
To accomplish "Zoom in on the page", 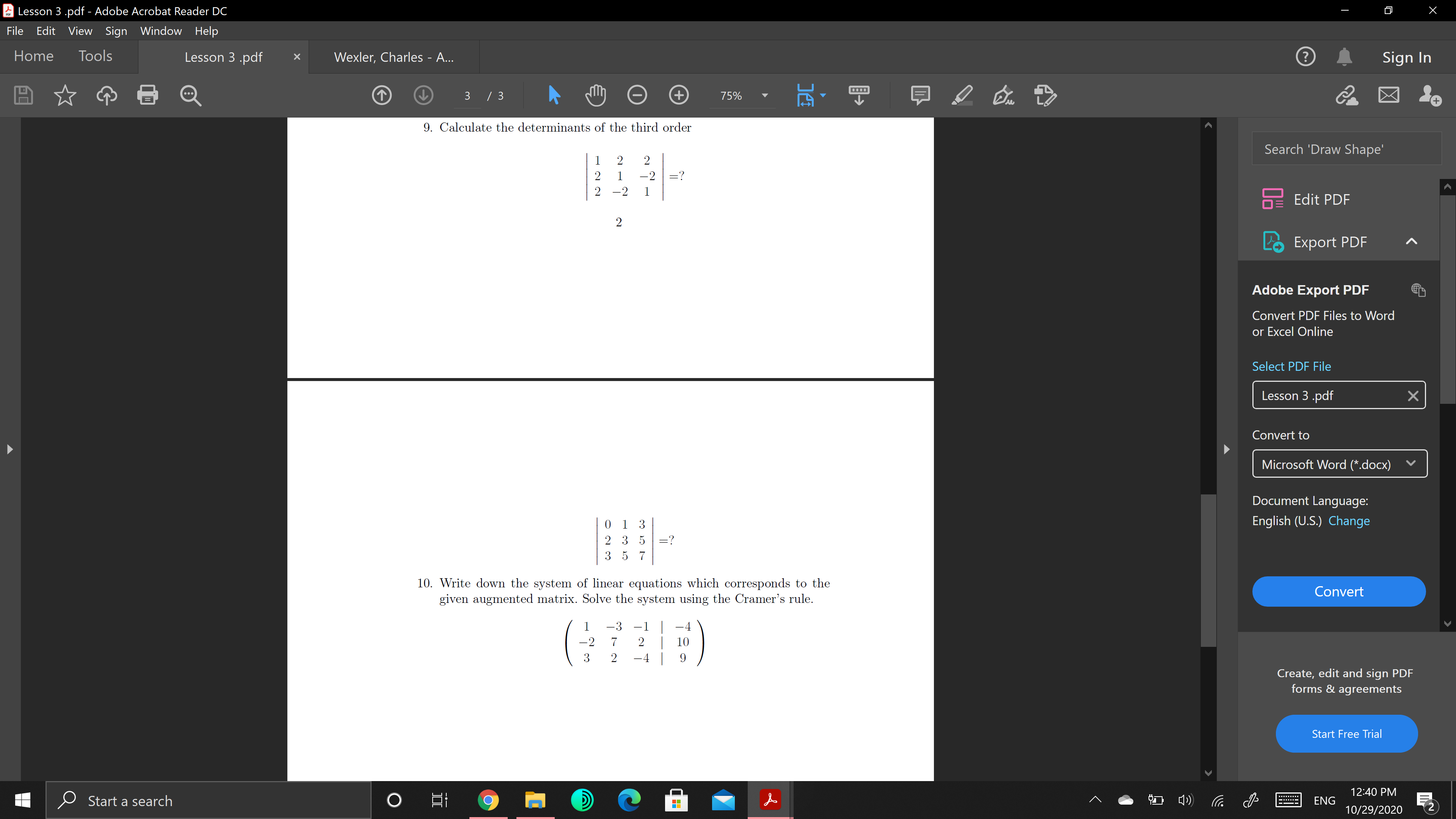I will (679, 95).
